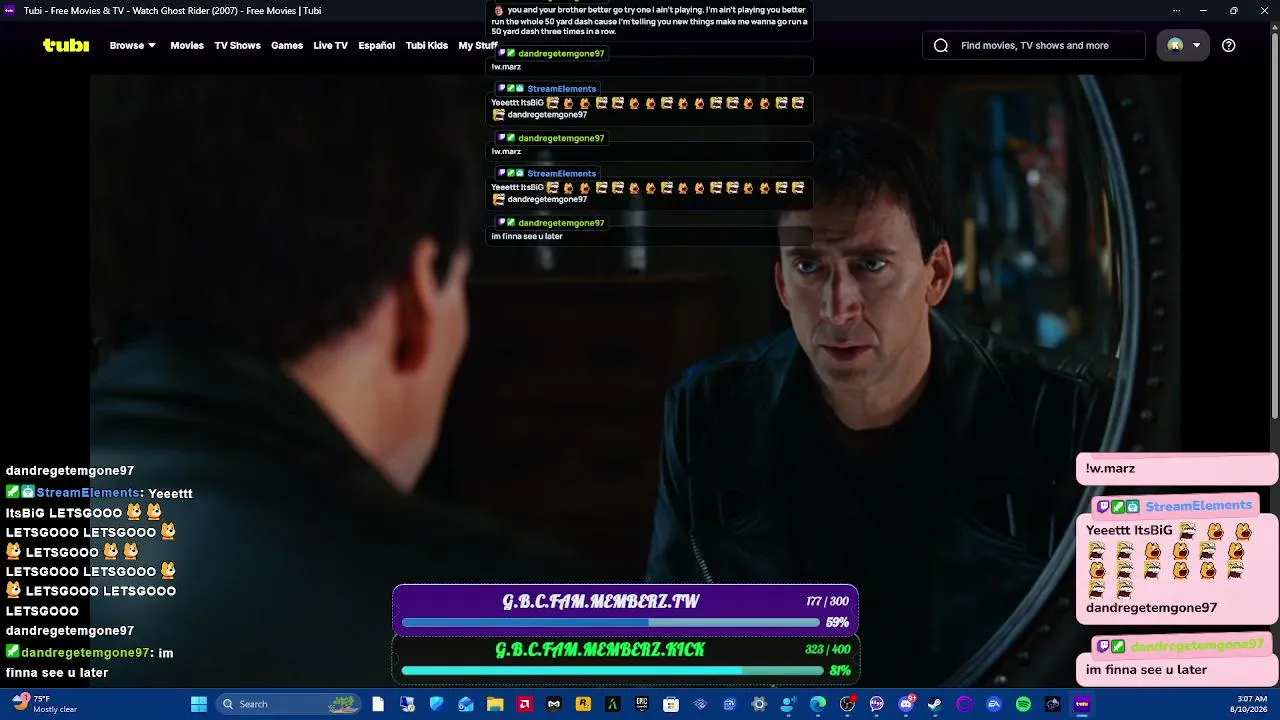Open the Español section
This screenshot has height=720, width=1280.
click(x=377, y=45)
